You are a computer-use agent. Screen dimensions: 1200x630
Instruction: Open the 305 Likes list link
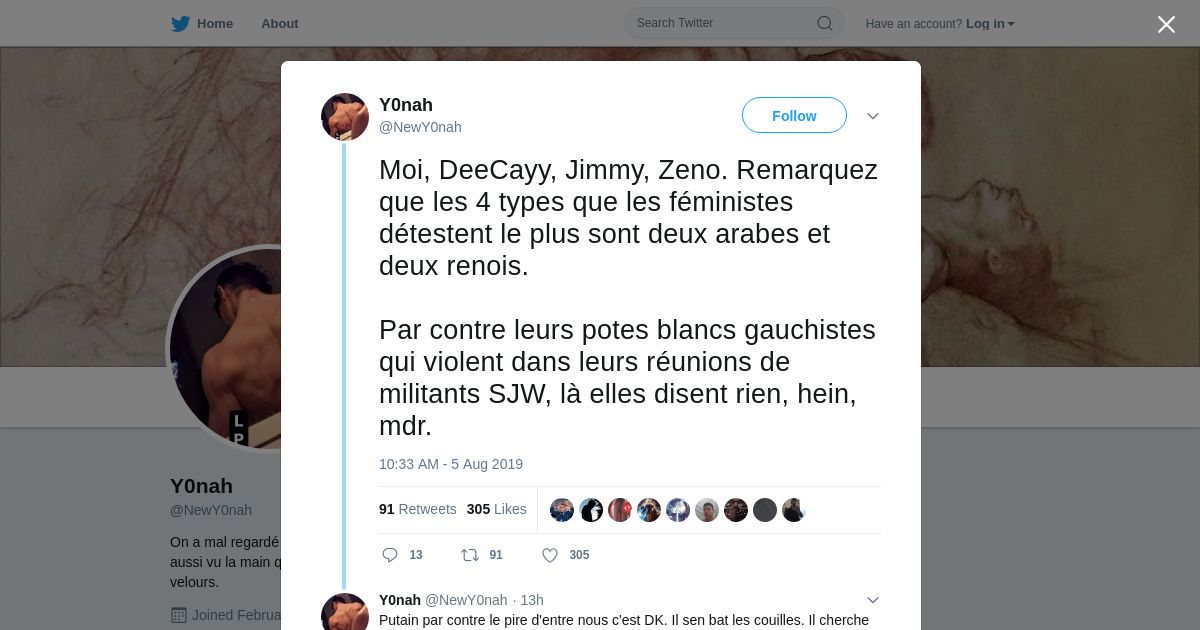[x=497, y=509]
